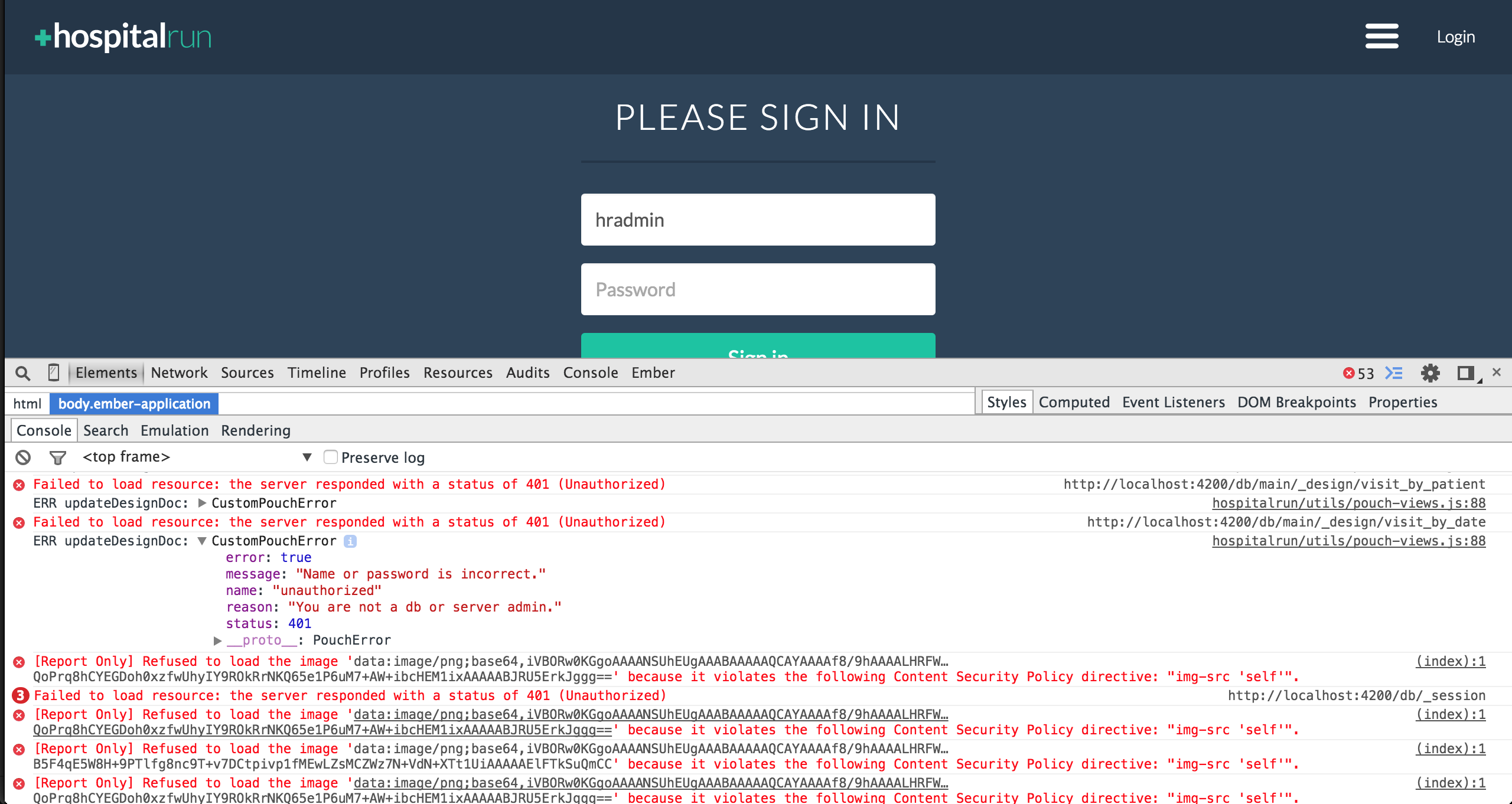1512x804 pixels.
Task: Click the red 3 repeat count badge
Action: (x=20, y=695)
